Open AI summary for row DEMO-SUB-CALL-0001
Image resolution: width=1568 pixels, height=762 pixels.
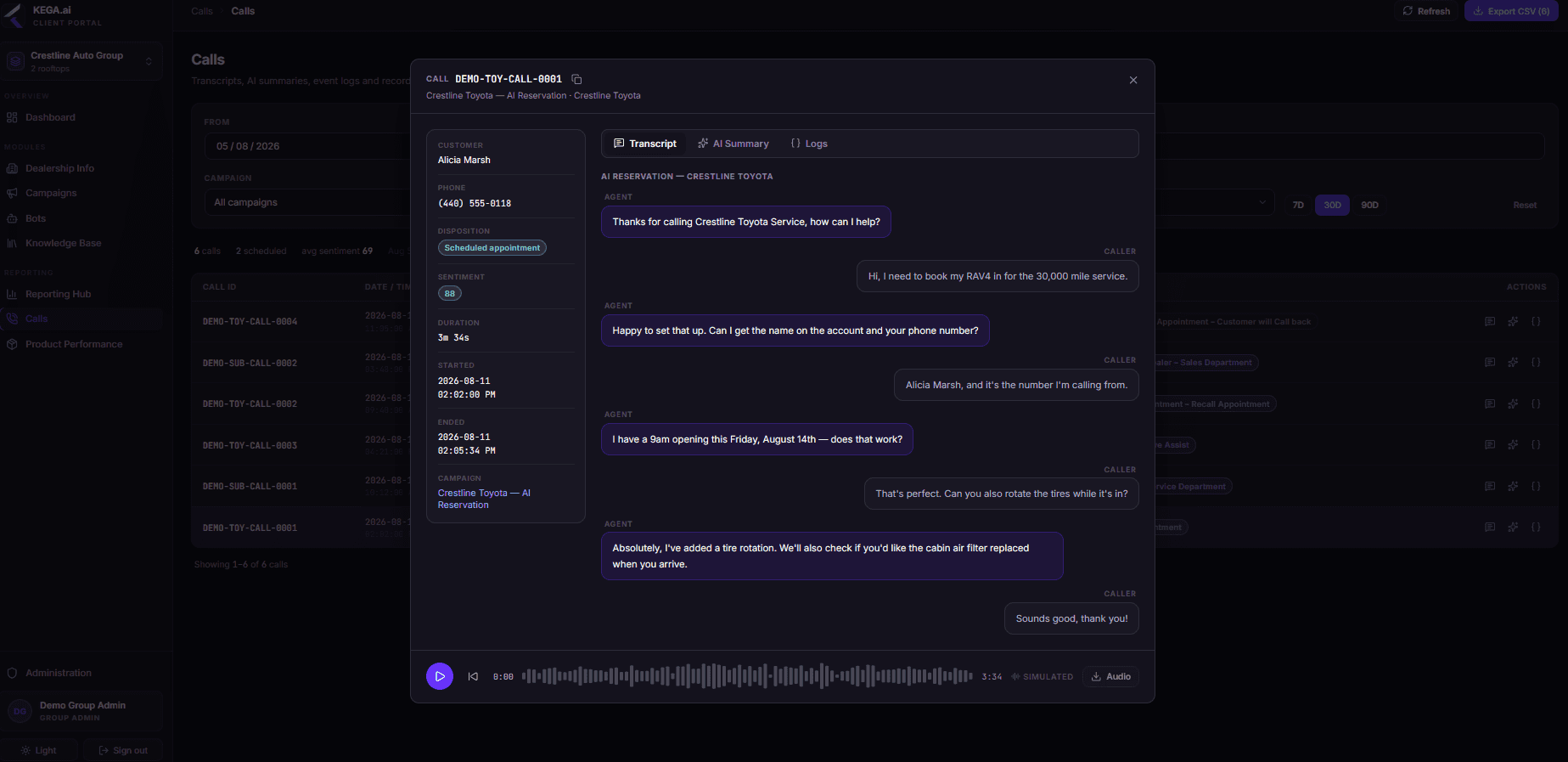tap(1513, 487)
